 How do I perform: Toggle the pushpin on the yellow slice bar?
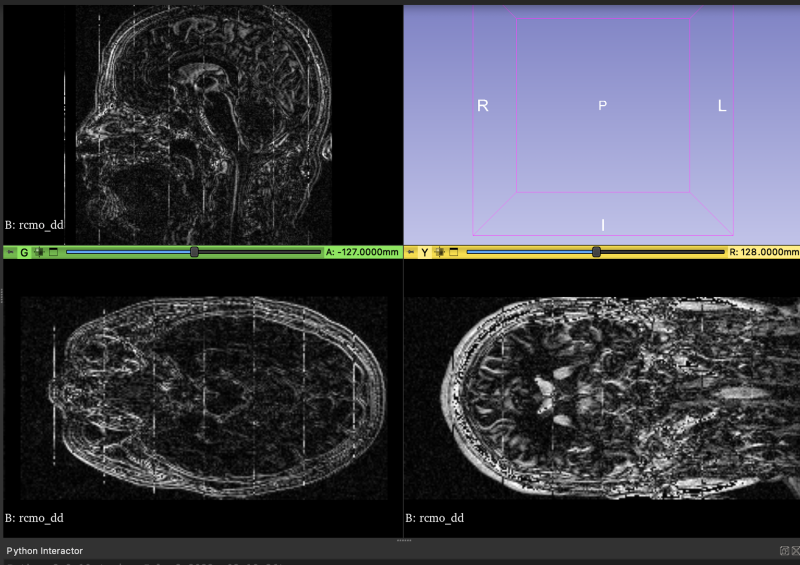click(x=411, y=252)
